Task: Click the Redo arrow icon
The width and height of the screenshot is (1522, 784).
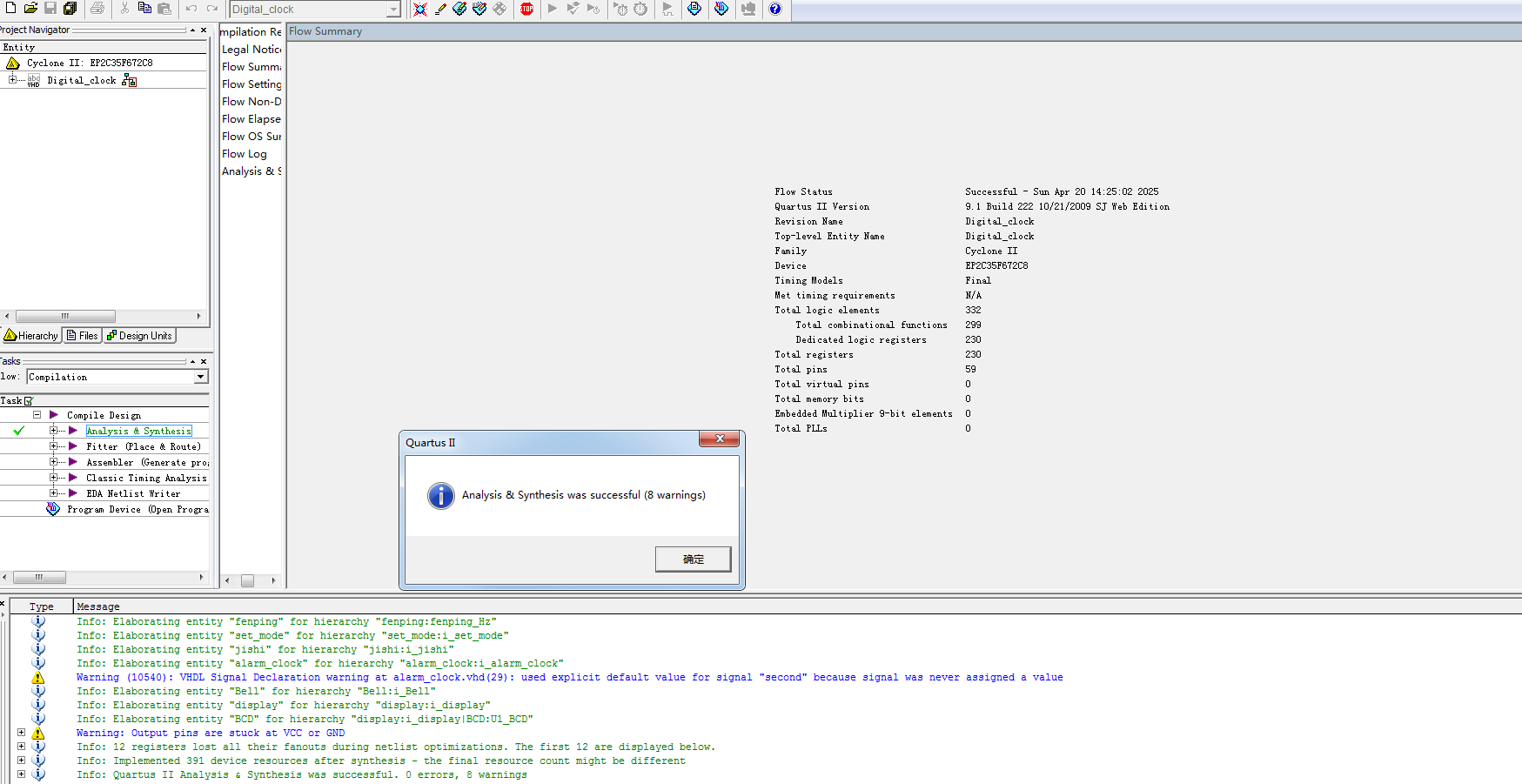Action: (211, 9)
